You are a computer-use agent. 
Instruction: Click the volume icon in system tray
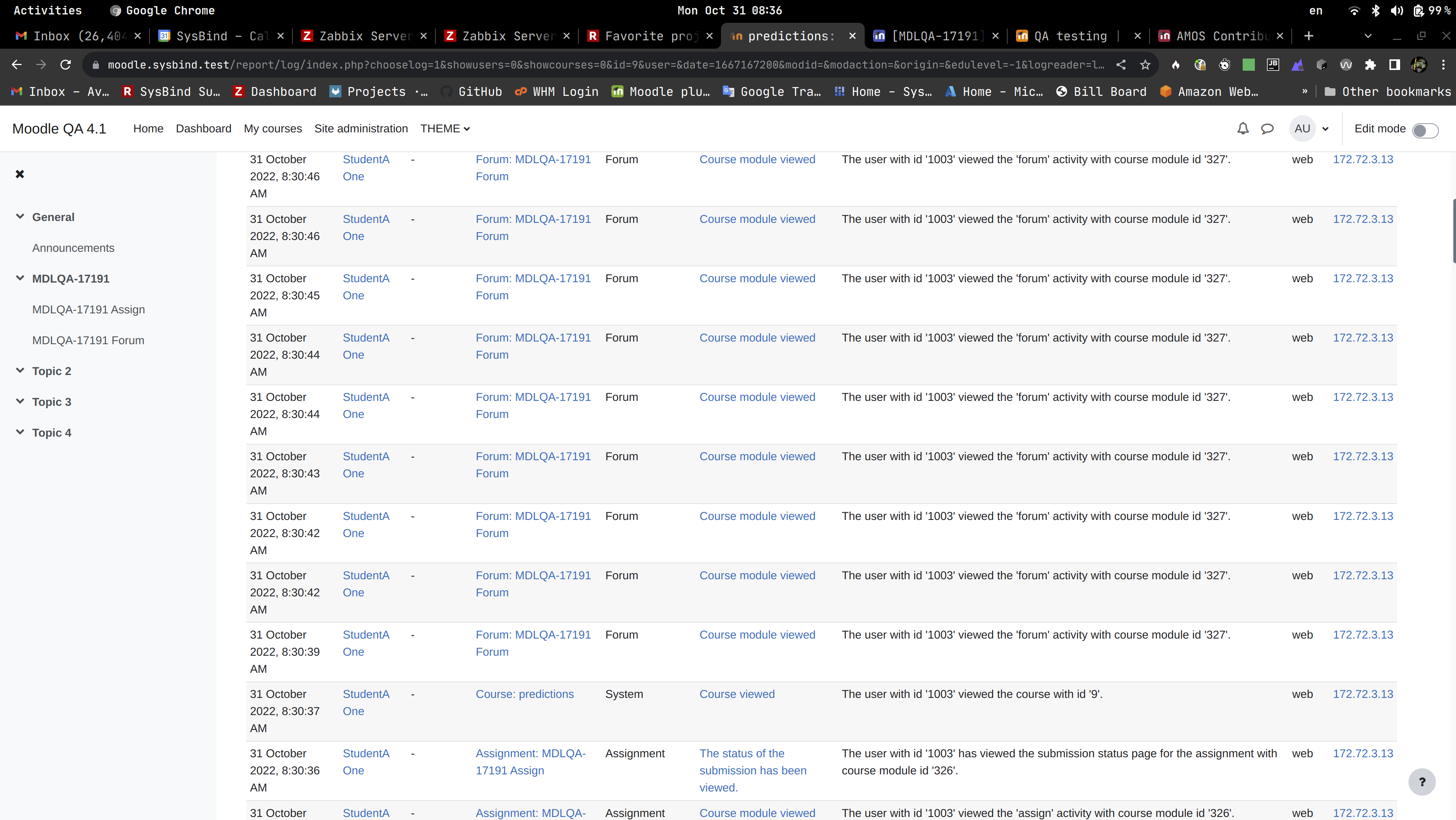coord(1397,11)
